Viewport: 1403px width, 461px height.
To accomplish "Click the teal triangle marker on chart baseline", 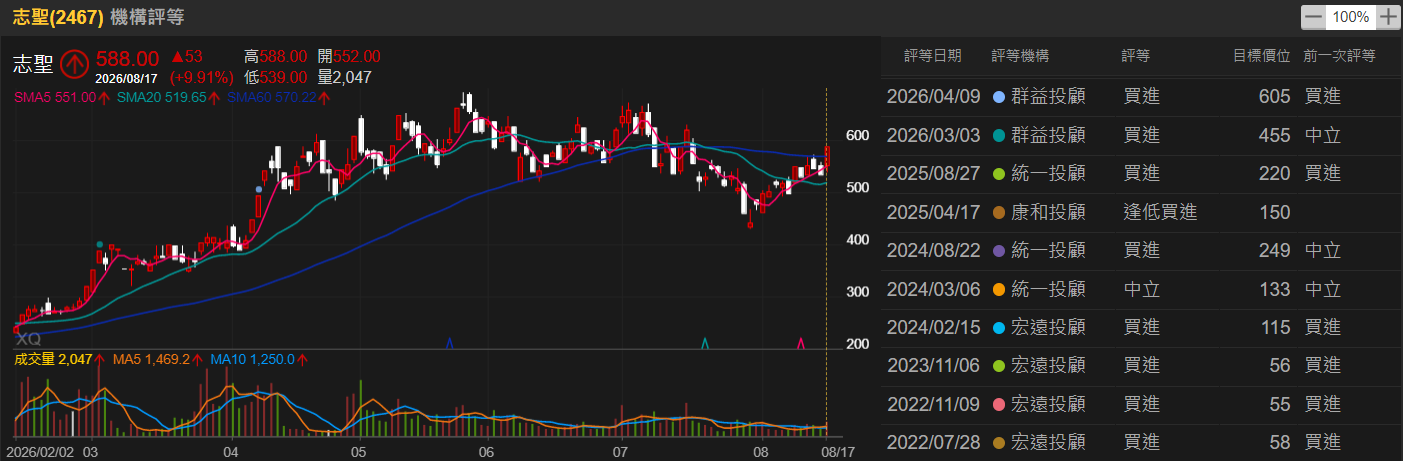I will click(x=706, y=343).
